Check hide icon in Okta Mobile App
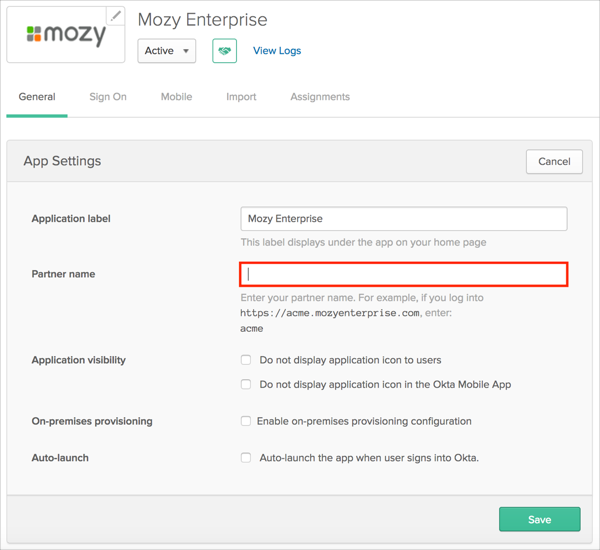The width and height of the screenshot is (600, 550). pyautogui.click(x=246, y=384)
